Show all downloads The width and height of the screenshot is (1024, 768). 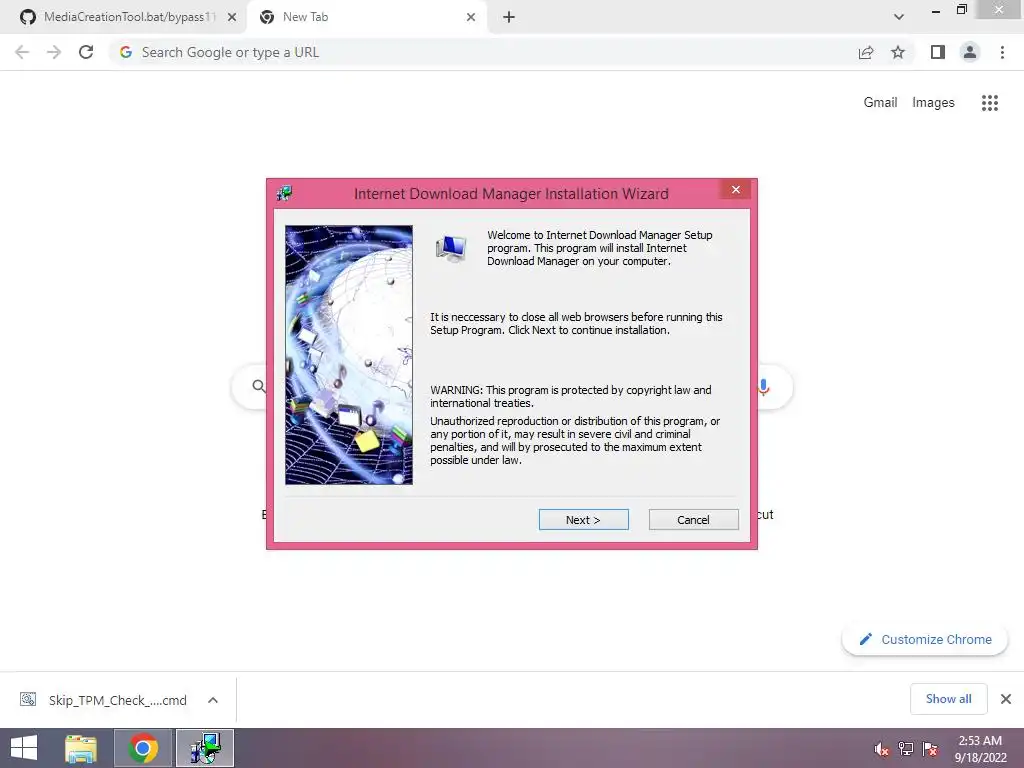point(948,699)
